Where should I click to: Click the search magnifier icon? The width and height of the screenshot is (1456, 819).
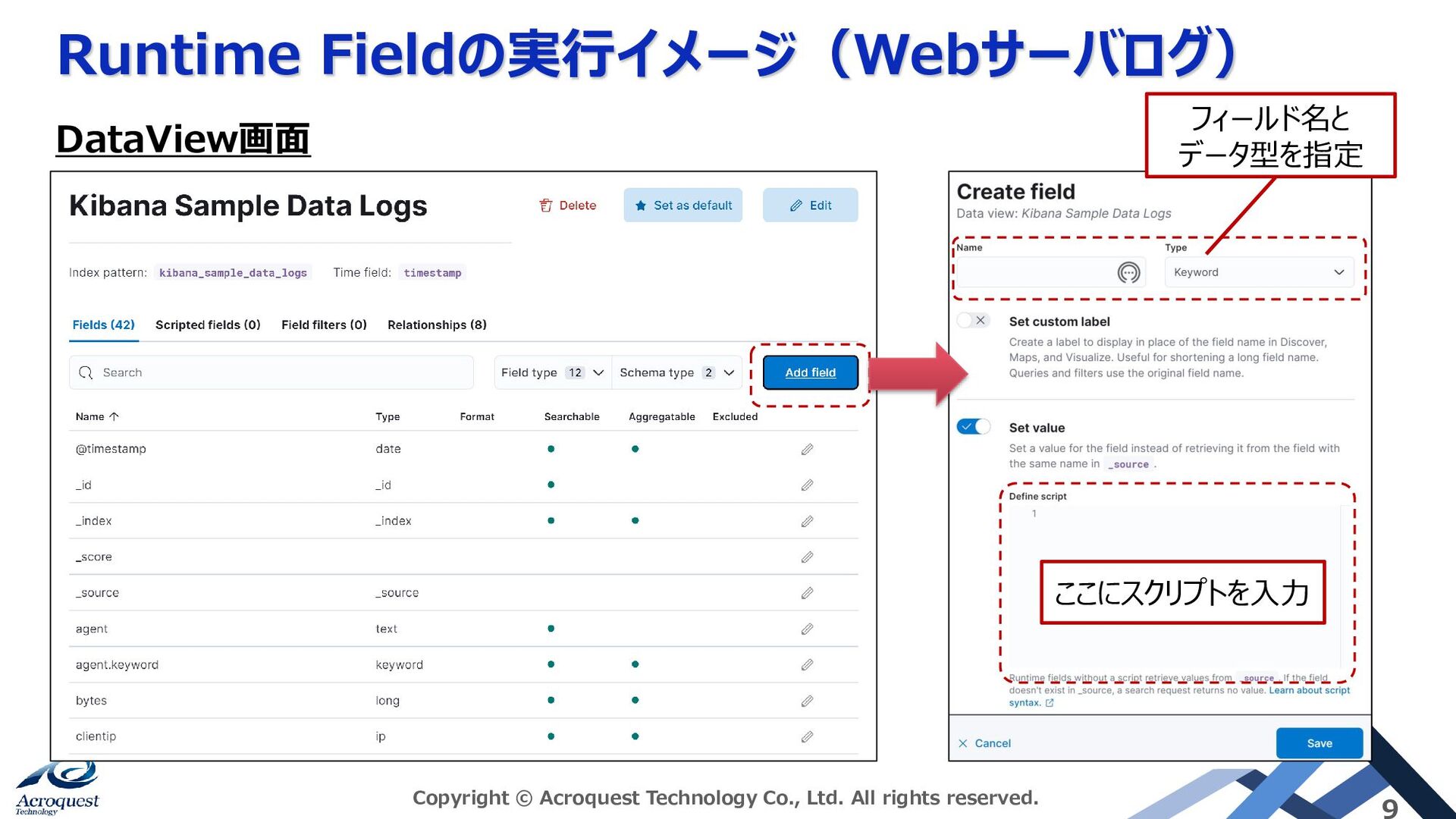point(86,372)
